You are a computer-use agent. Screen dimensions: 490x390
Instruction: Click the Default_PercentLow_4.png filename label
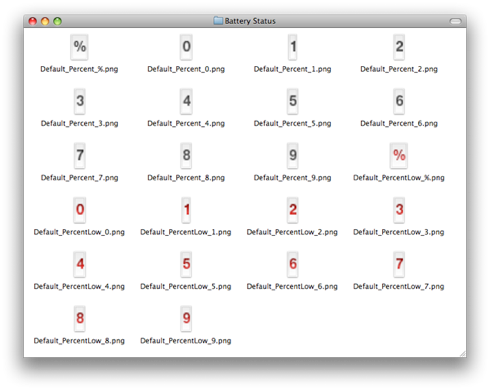click(x=79, y=286)
